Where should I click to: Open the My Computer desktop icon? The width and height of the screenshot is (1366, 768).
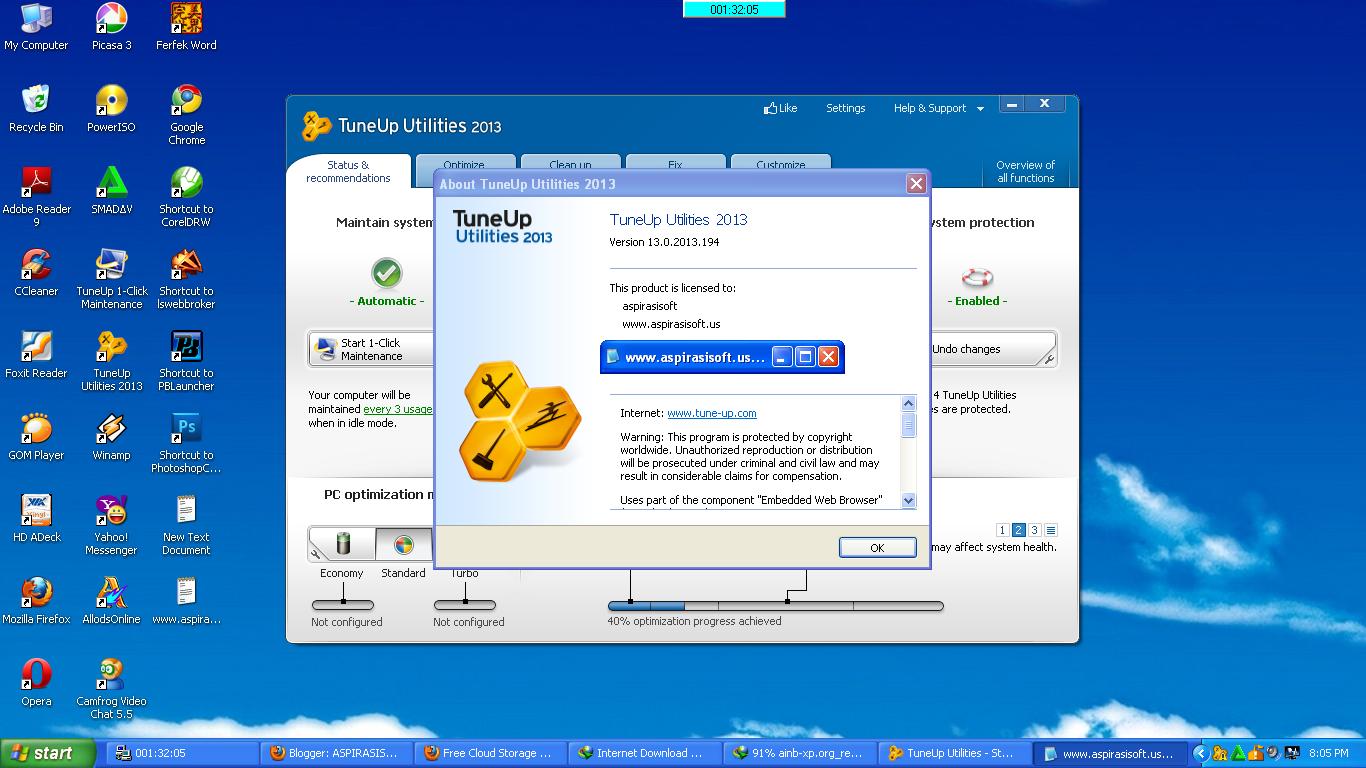tap(36, 27)
